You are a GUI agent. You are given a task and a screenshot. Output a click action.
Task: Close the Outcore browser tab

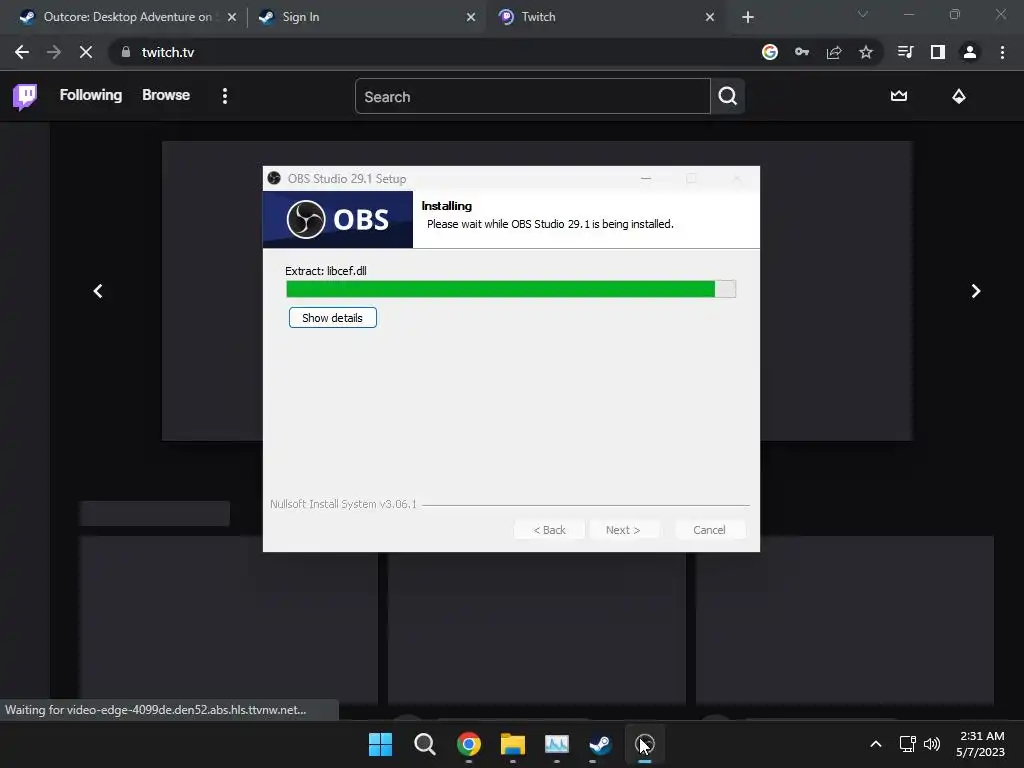pos(232,17)
